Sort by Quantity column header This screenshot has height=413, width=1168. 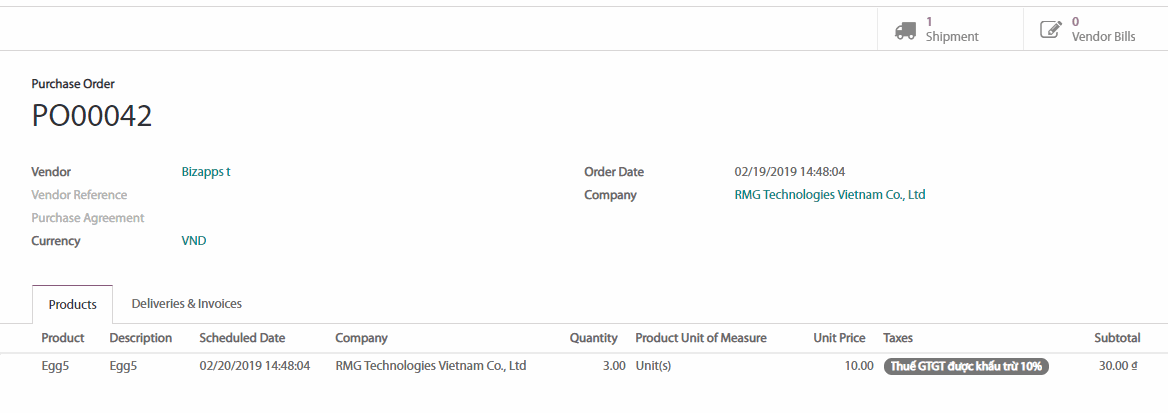[x=593, y=338]
